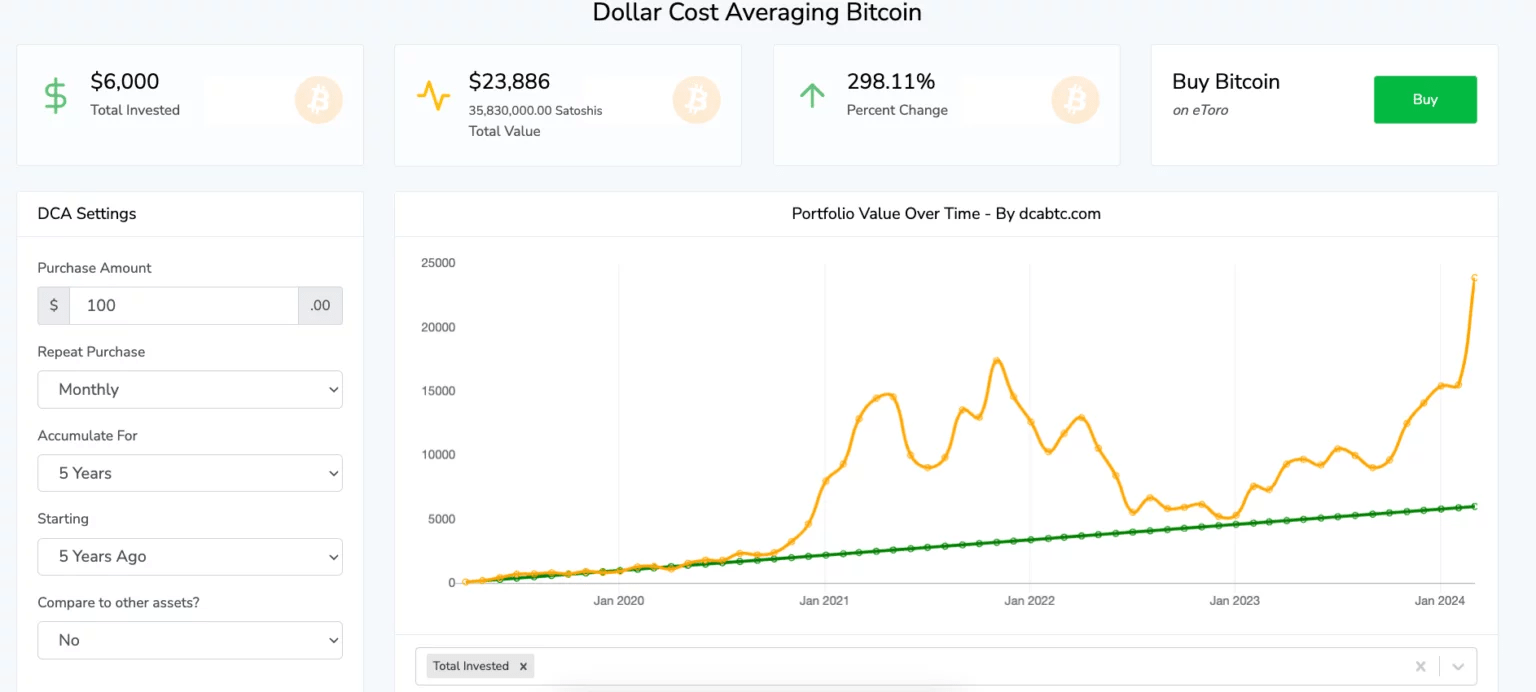Click the Dollar Cost Averaging Bitcoin heading
The image size is (1536, 692).
(x=757, y=13)
